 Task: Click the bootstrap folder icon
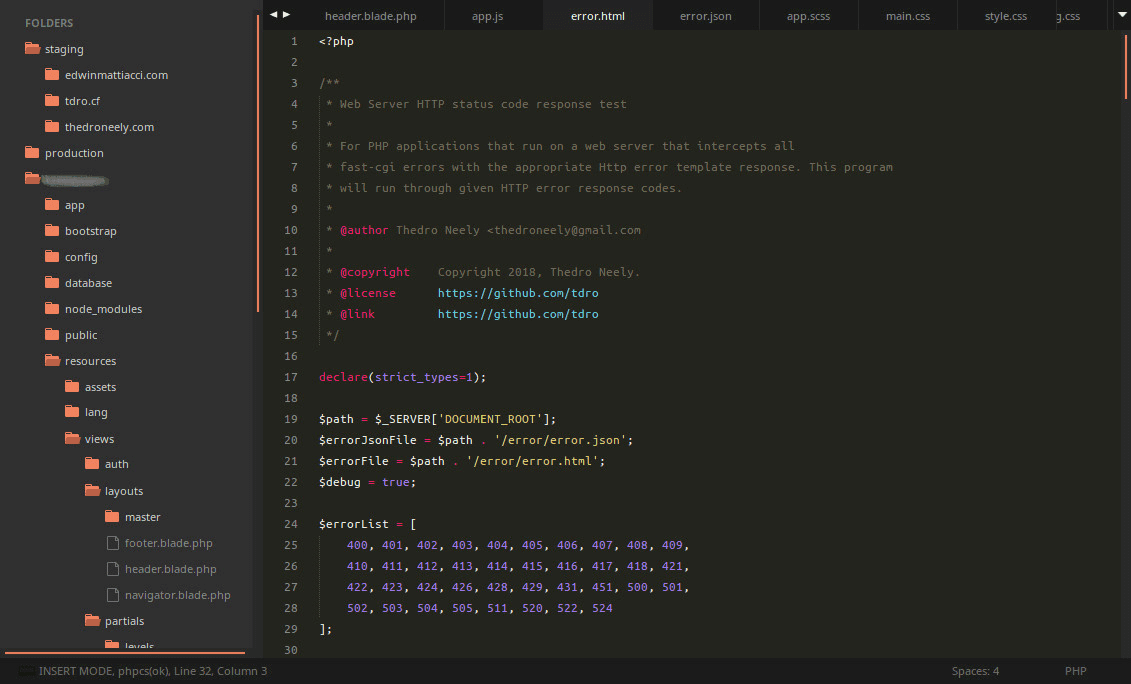tap(52, 230)
